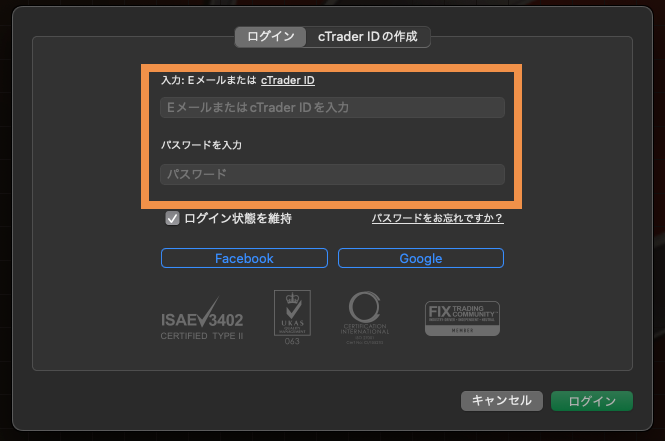
Task: Click the 063 number under UKAS badge
Action: (292, 341)
